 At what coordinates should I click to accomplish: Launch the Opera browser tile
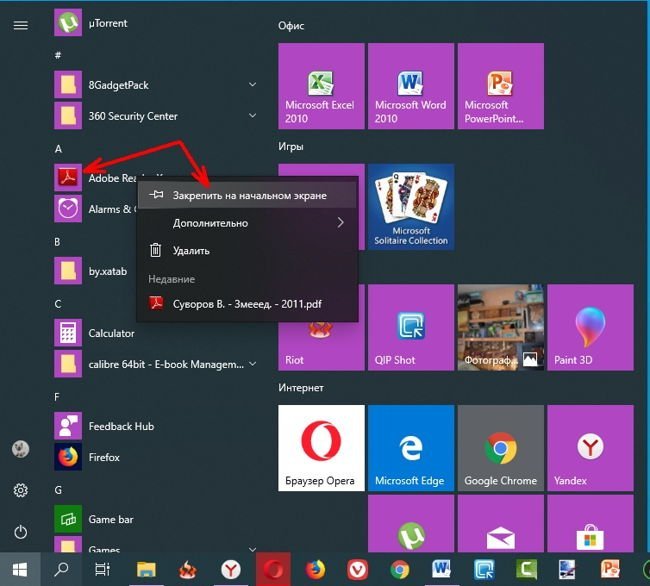coord(321,448)
